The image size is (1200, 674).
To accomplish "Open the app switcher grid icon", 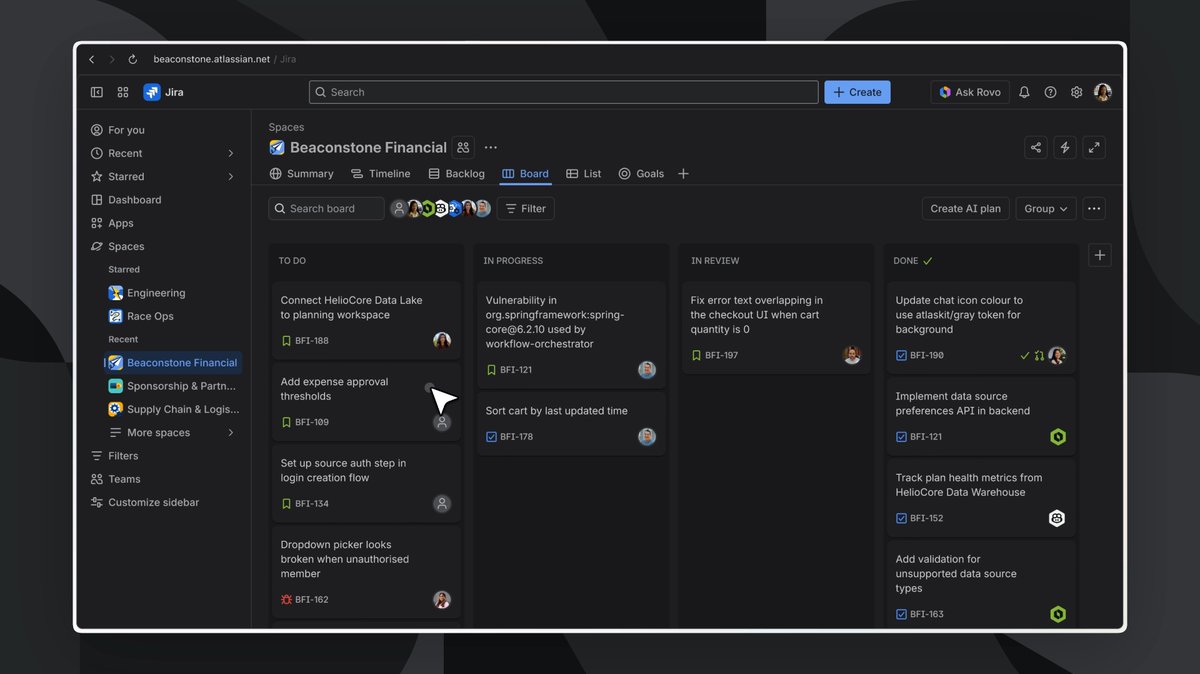I will coord(123,92).
